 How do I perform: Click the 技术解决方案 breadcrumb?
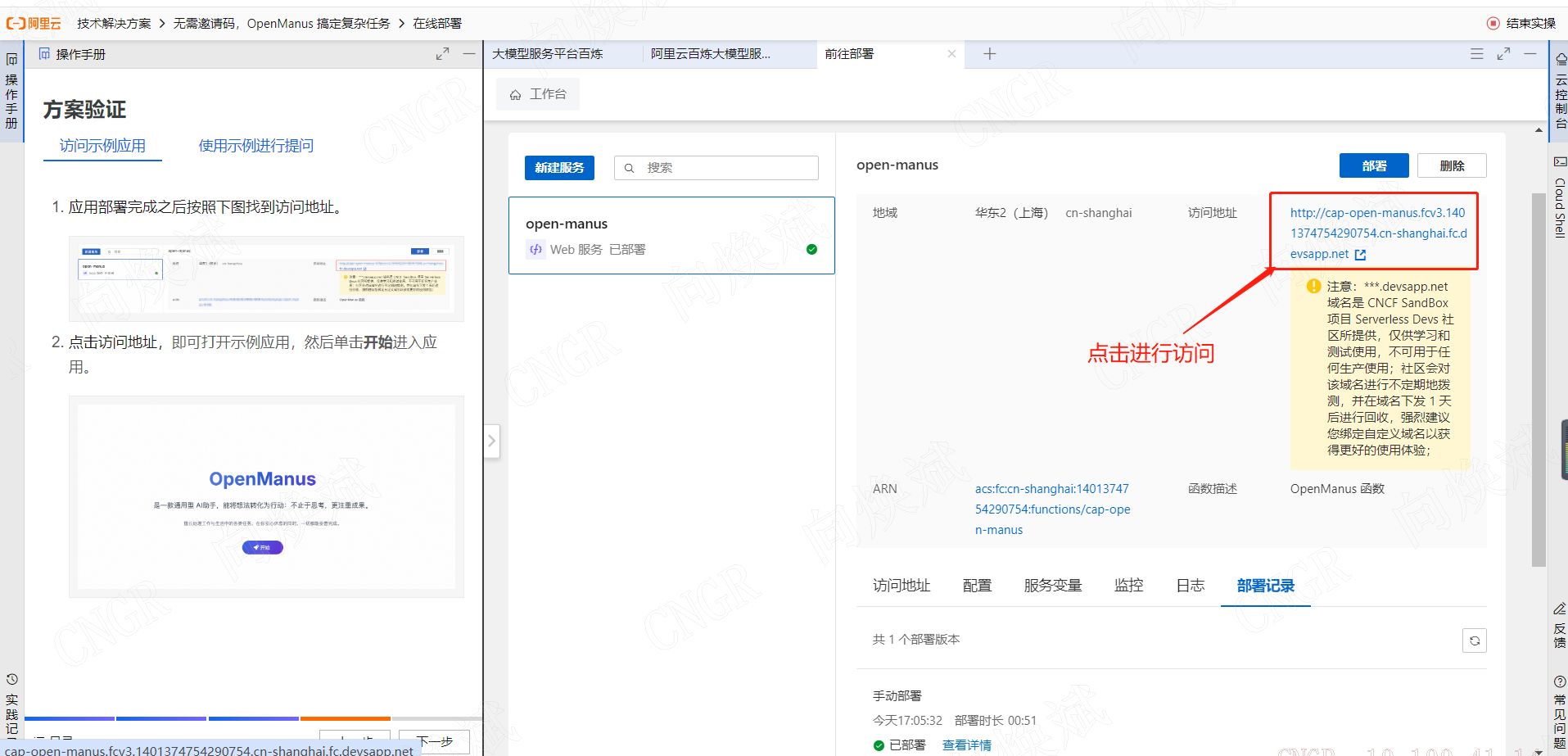114,24
